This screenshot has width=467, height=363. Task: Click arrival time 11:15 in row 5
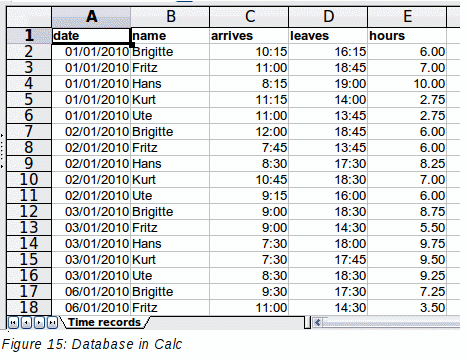pyautogui.click(x=249, y=100)
